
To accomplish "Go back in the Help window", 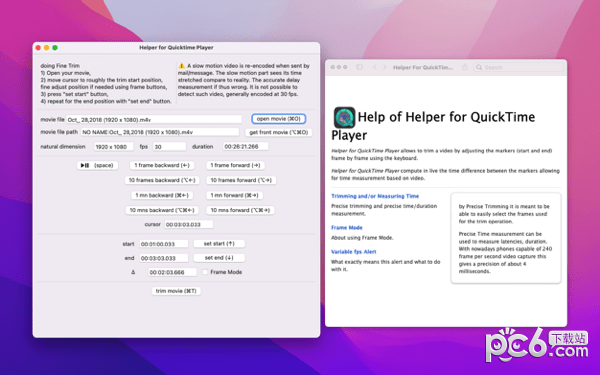I will tap(375, 67).
